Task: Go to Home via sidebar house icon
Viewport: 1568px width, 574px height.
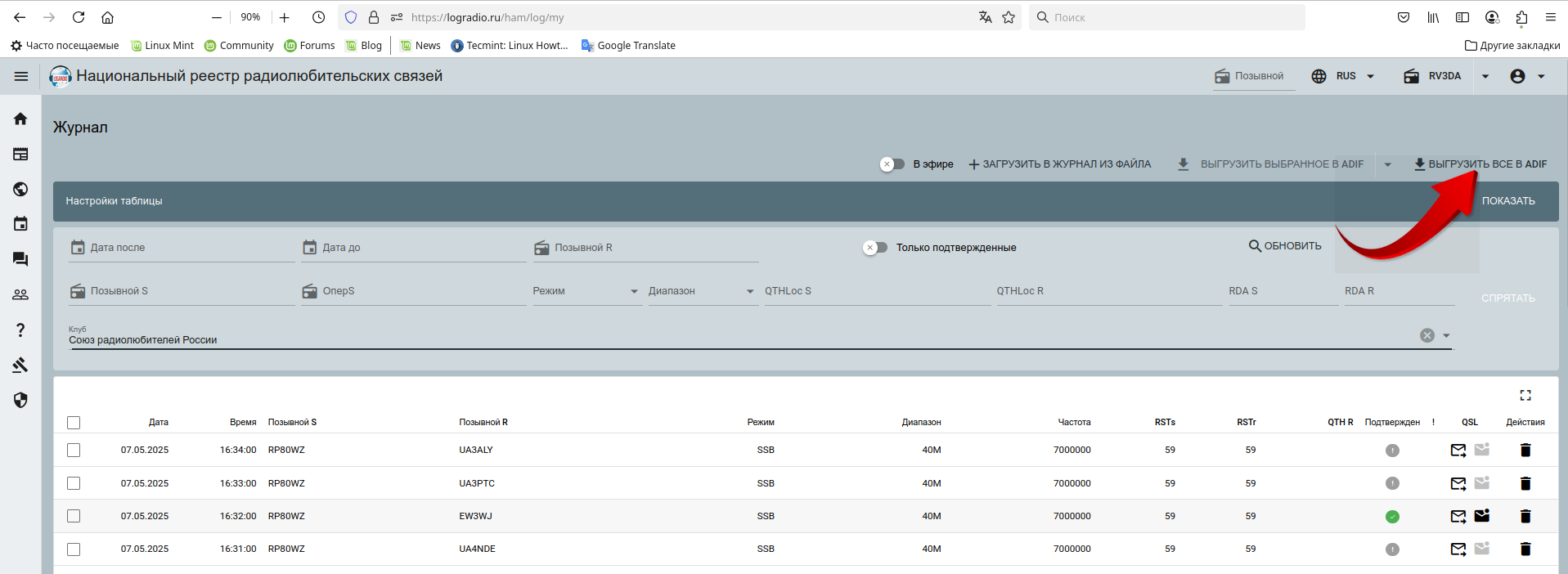Action: pyautogui.click(x=20, y=119)
